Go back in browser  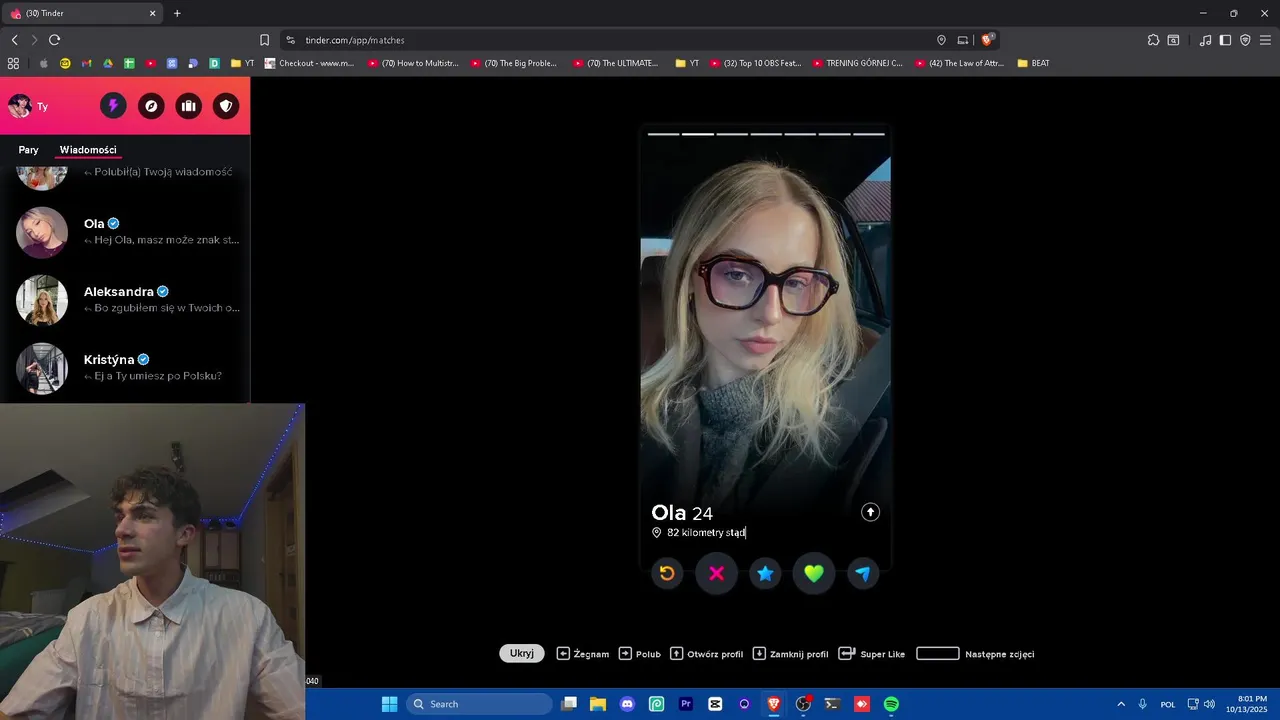[15, 40]
